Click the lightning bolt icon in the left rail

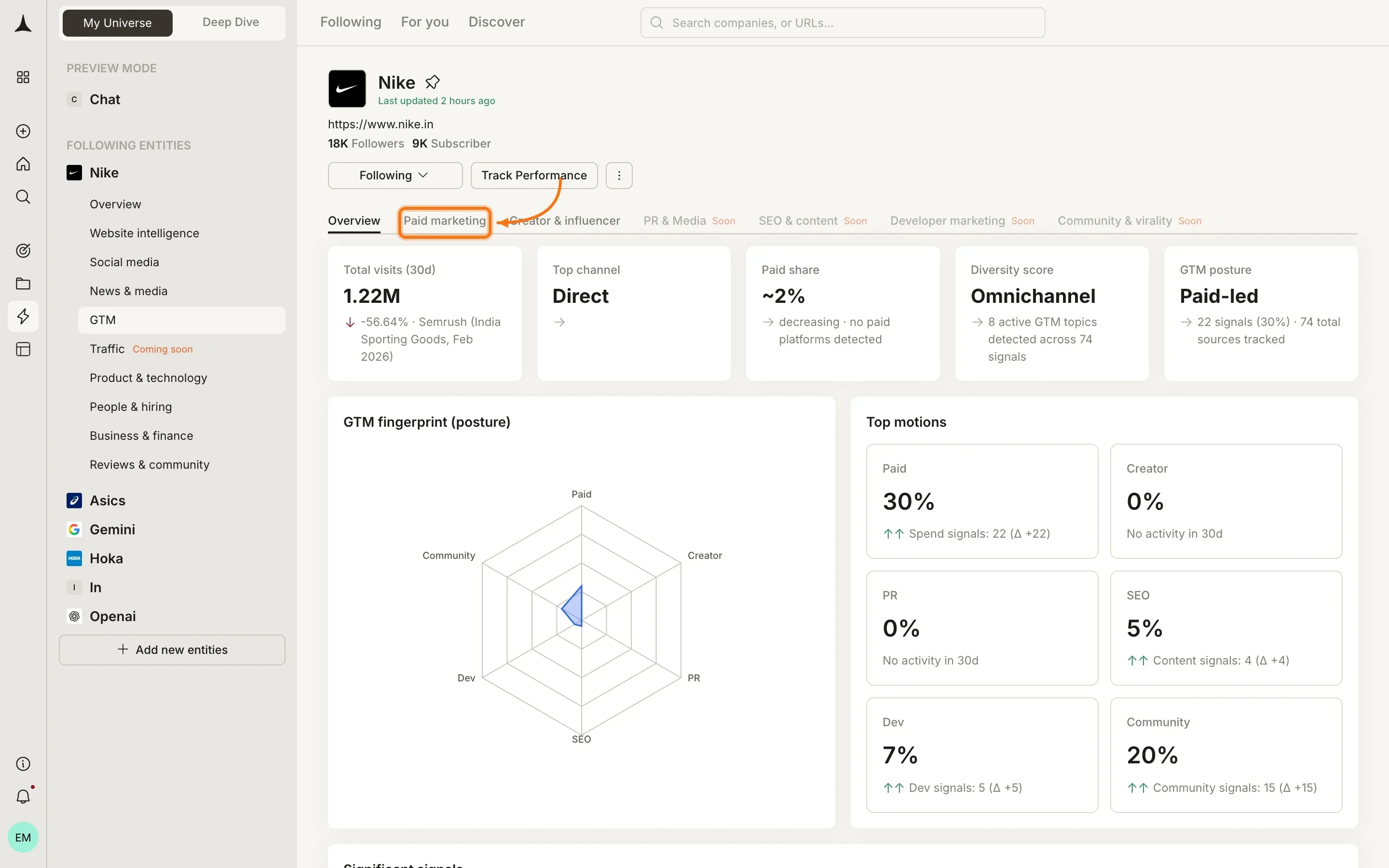tap(23, 316)
